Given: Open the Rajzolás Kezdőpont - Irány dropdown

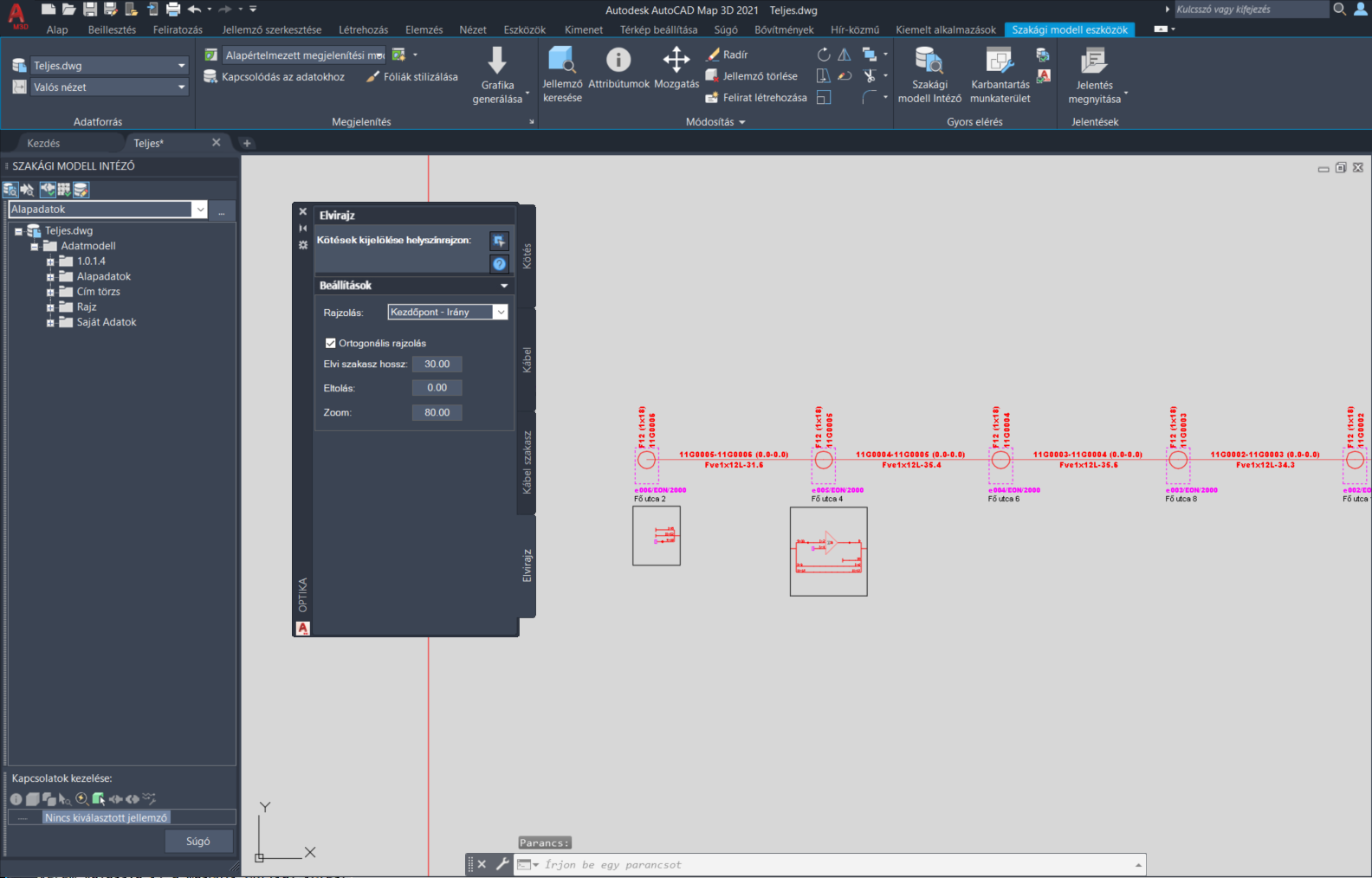Looking at the screenshot, I should point(447,312).
